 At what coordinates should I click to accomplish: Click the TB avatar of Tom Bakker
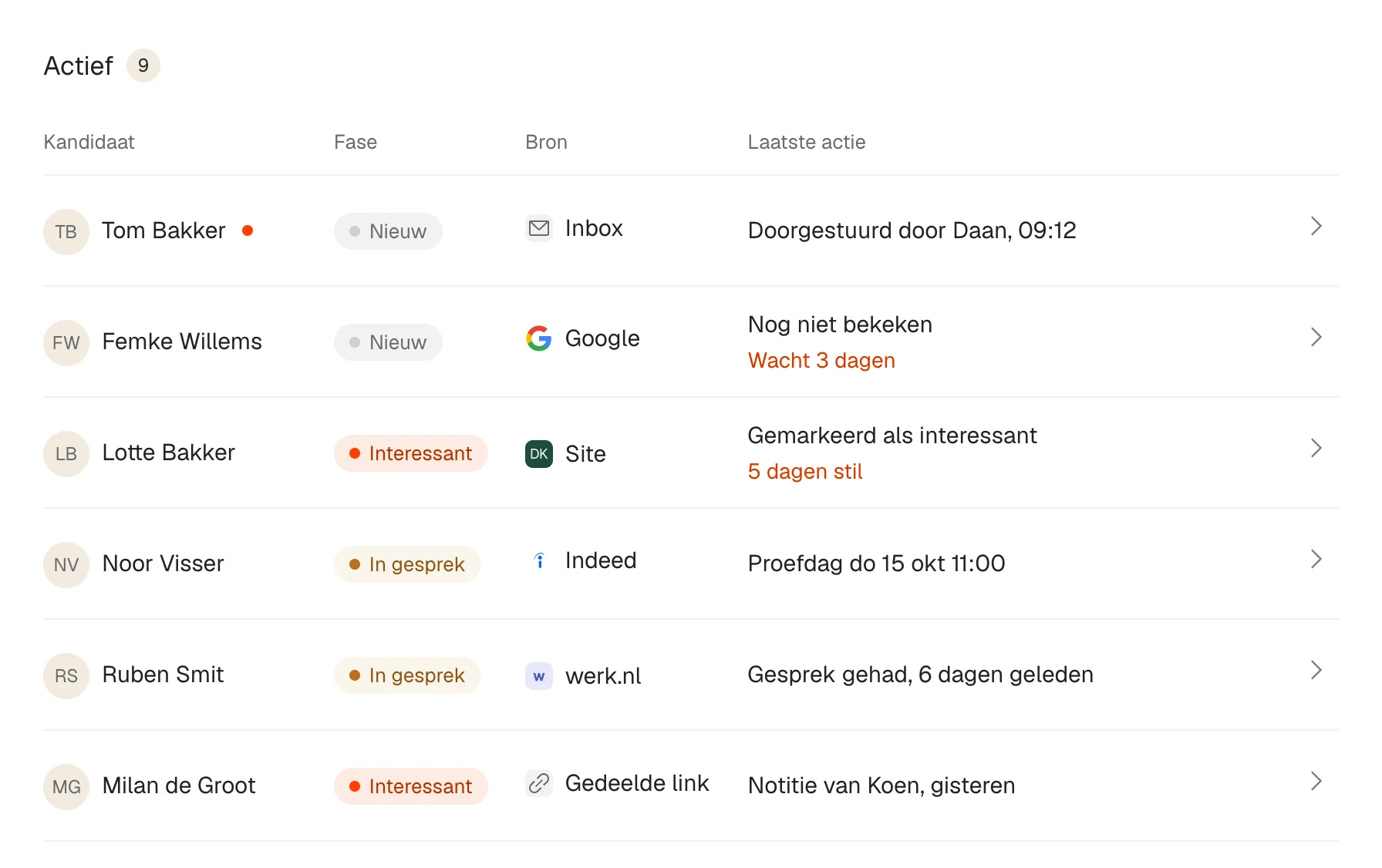coord(66,231)
